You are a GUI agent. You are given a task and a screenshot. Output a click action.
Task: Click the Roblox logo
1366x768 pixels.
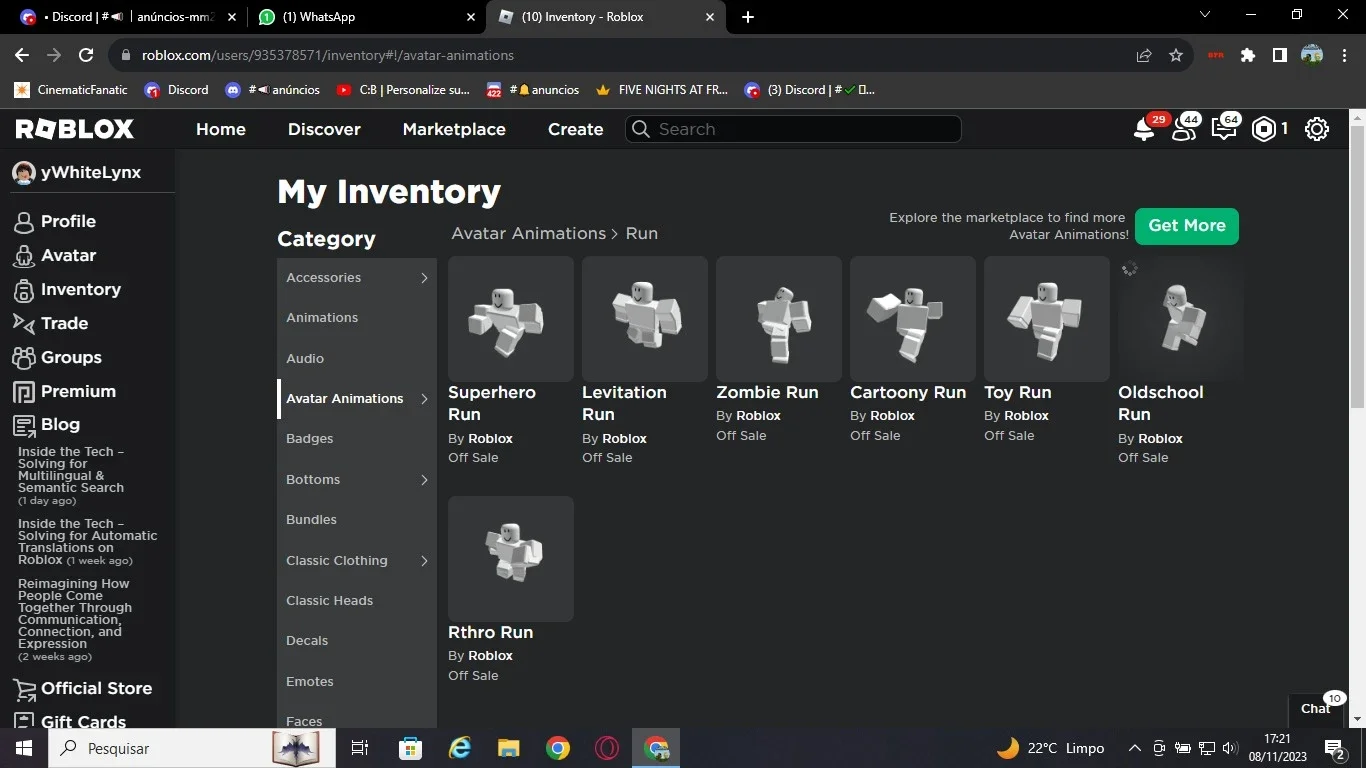point(75,129)
